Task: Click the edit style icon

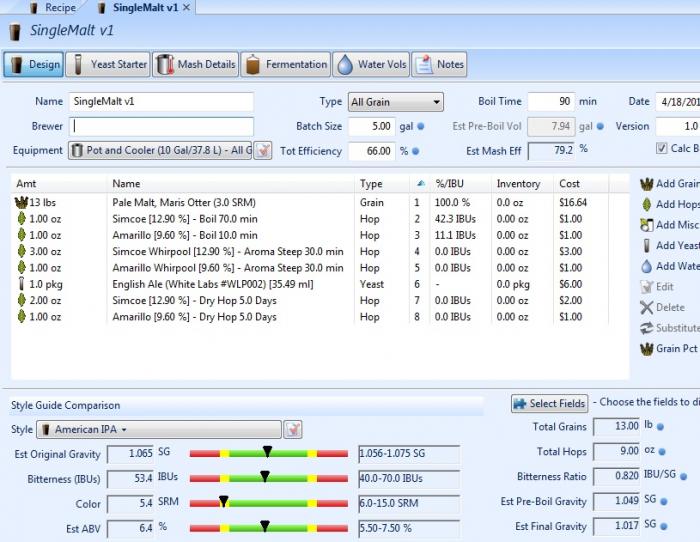Action: coord(293,429)
